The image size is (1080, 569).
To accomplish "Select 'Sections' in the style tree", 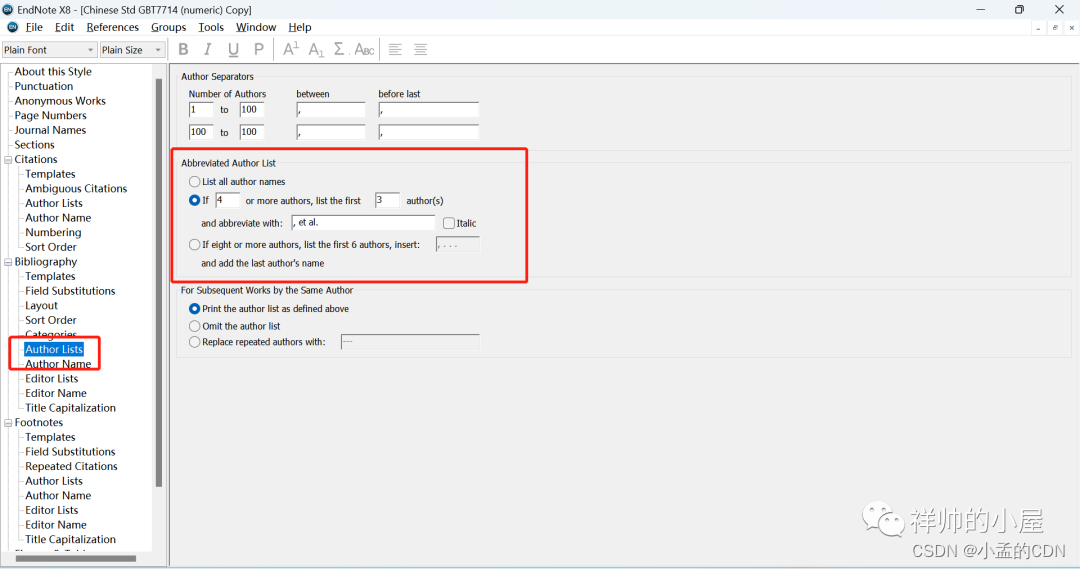I will pos(34,145).
